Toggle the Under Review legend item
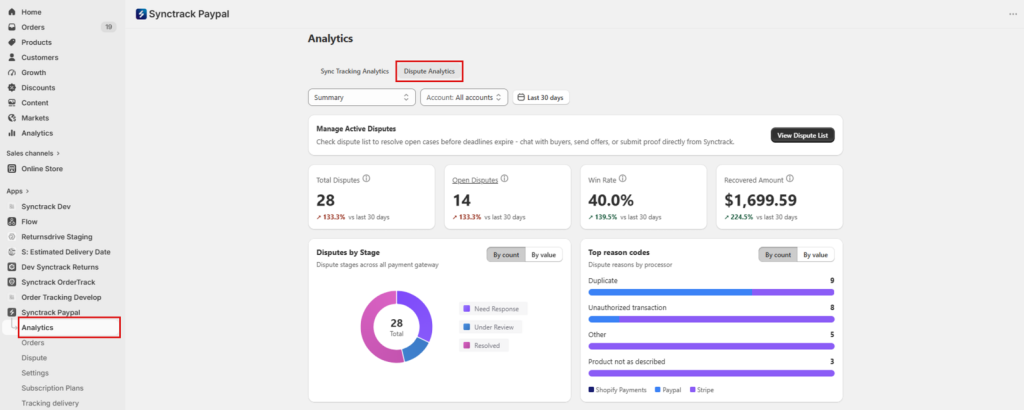 click(x=491, y=327)
